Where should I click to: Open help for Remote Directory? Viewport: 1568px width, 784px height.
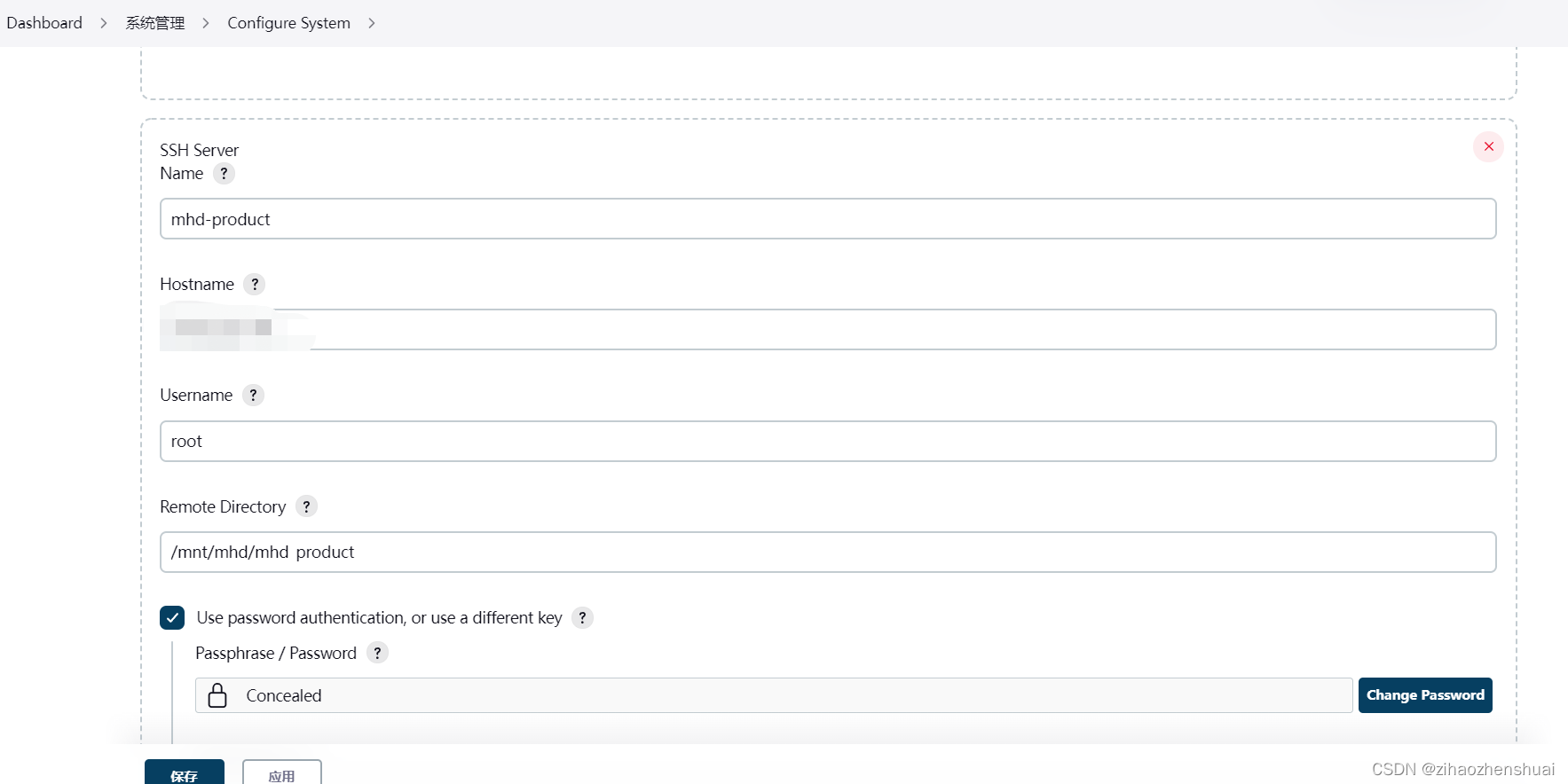tap(306, 506)
